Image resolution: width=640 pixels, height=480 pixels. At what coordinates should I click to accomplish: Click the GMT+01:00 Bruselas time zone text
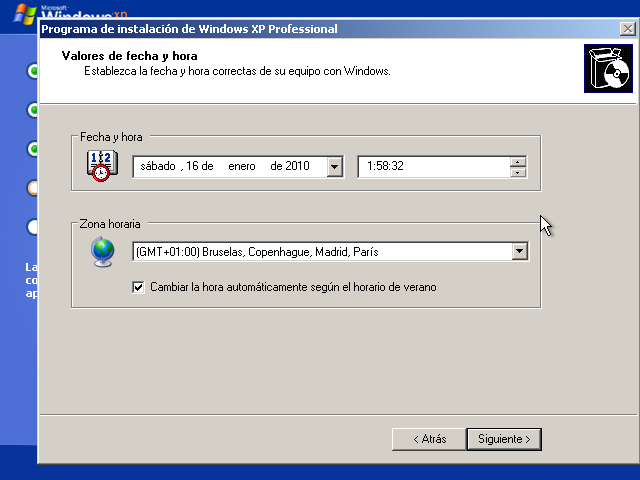click(x=257, y=252)
